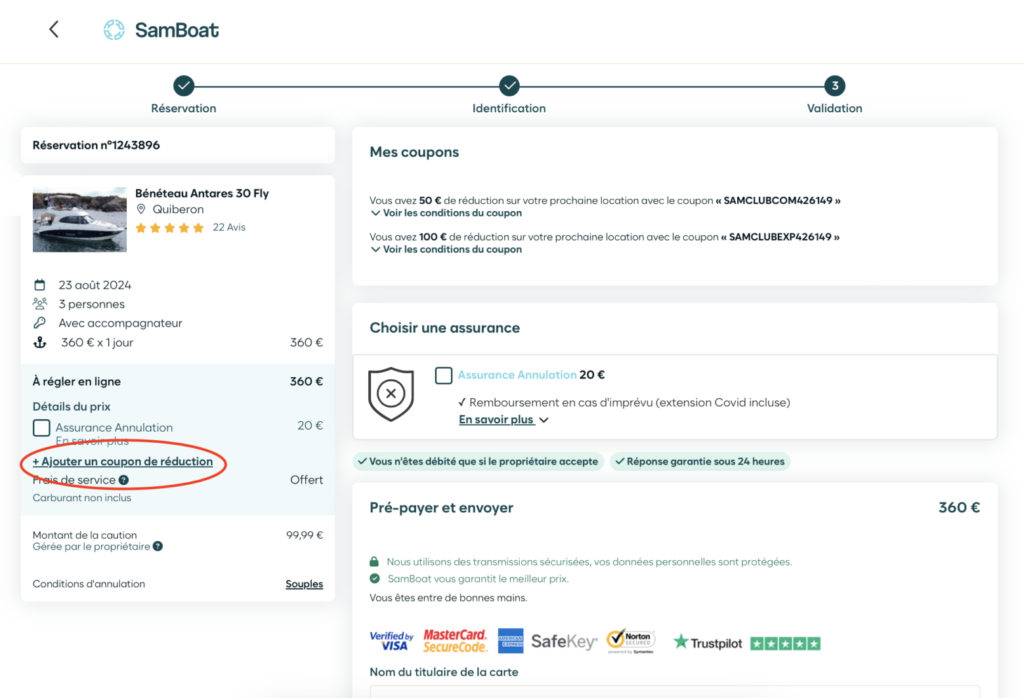The width and height of the screenshot is (1024, 698).
Task: Click the back arrow icon
Action: tap(54, 30)
